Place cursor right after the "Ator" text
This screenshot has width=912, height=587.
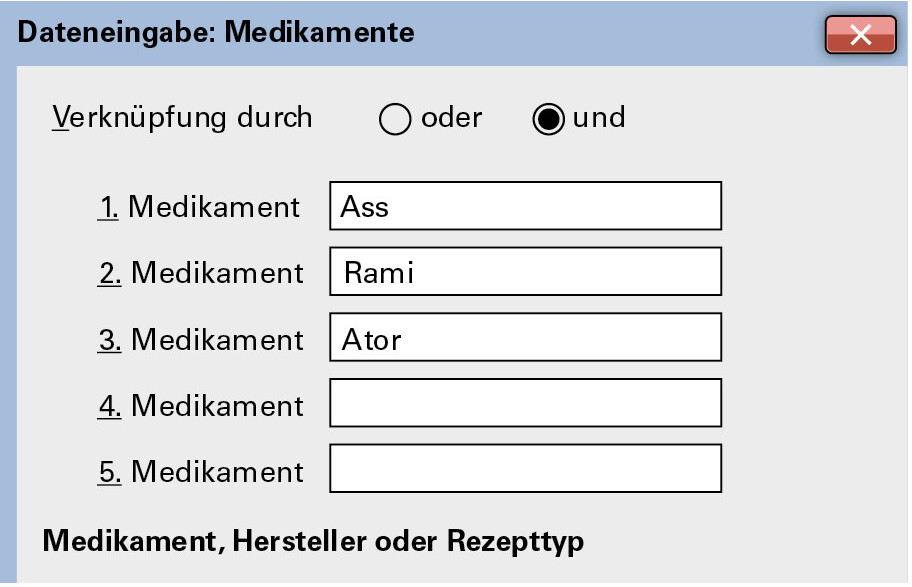click(403, 339)
